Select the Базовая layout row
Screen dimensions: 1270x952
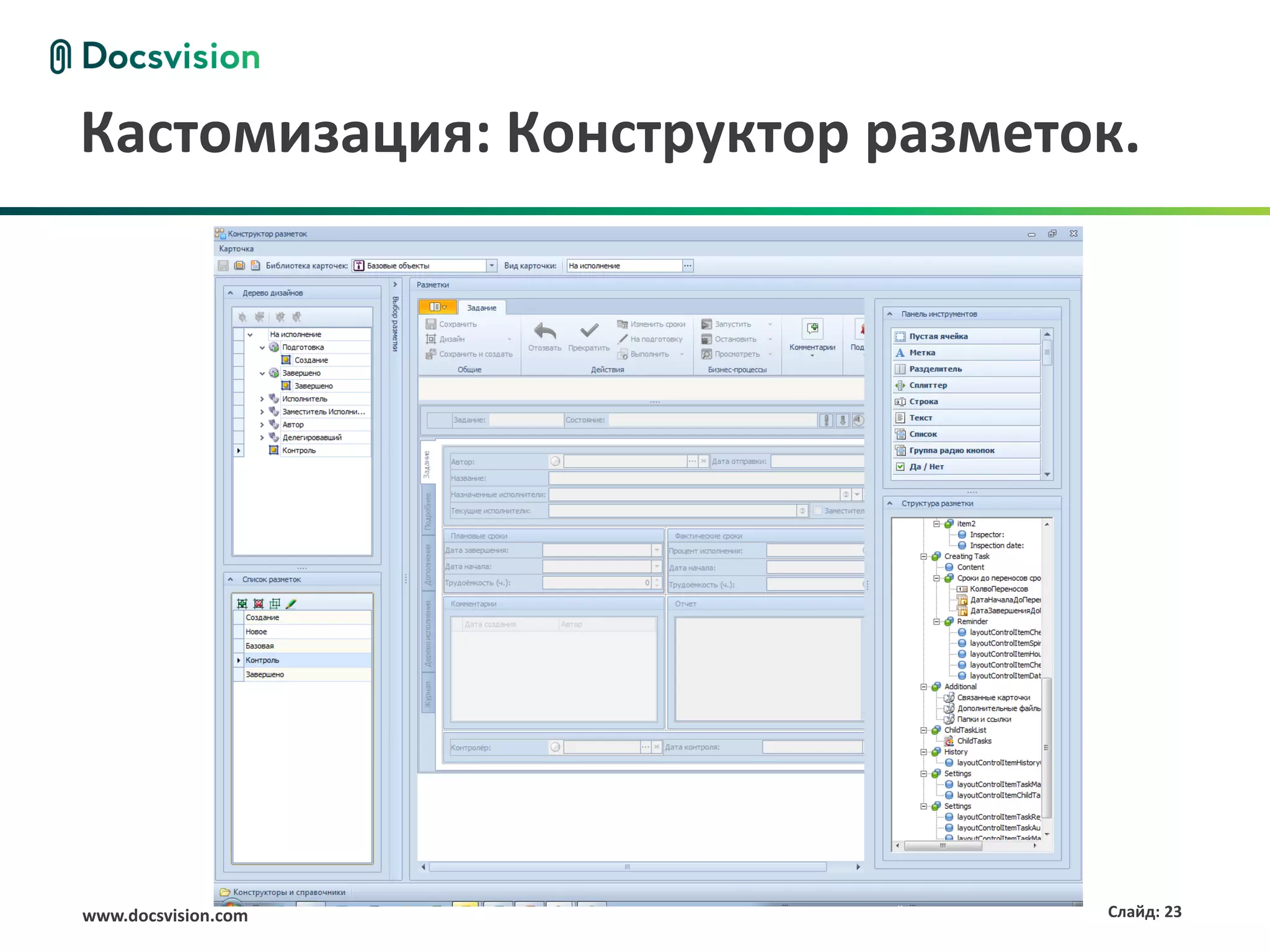(308, 646)
